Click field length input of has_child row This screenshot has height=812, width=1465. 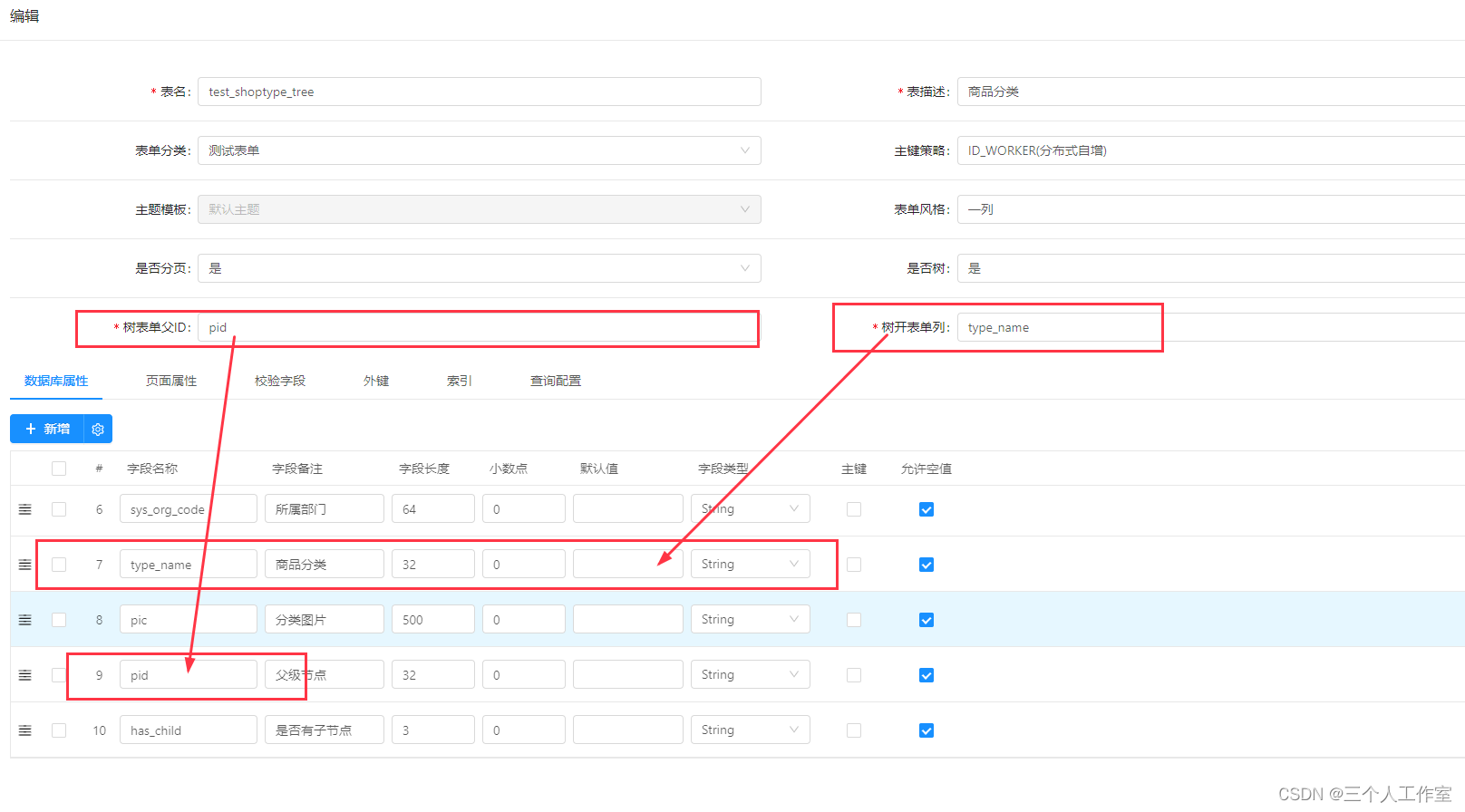tap(433, 730)
